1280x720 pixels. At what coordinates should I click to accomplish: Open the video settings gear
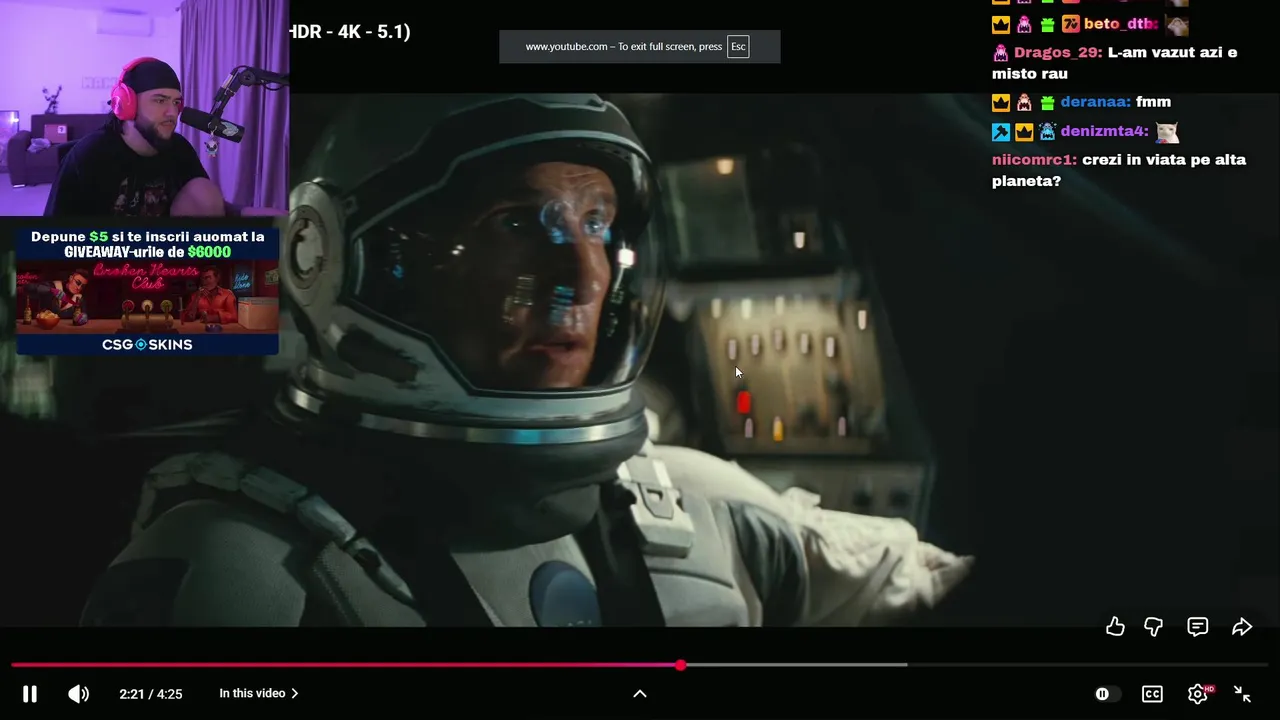point(1197,693)
